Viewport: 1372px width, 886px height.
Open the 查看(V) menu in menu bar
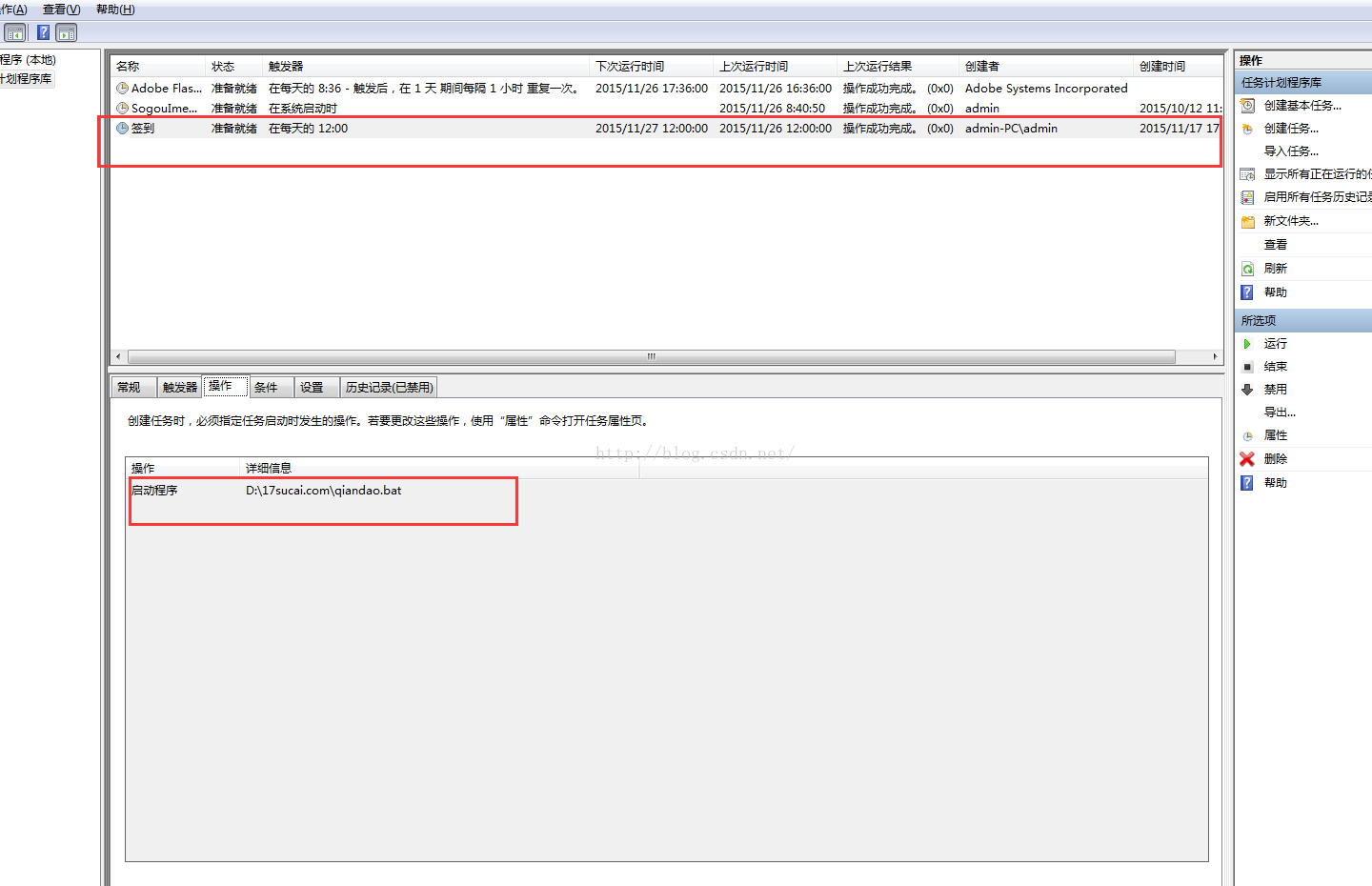click(61, 10)
